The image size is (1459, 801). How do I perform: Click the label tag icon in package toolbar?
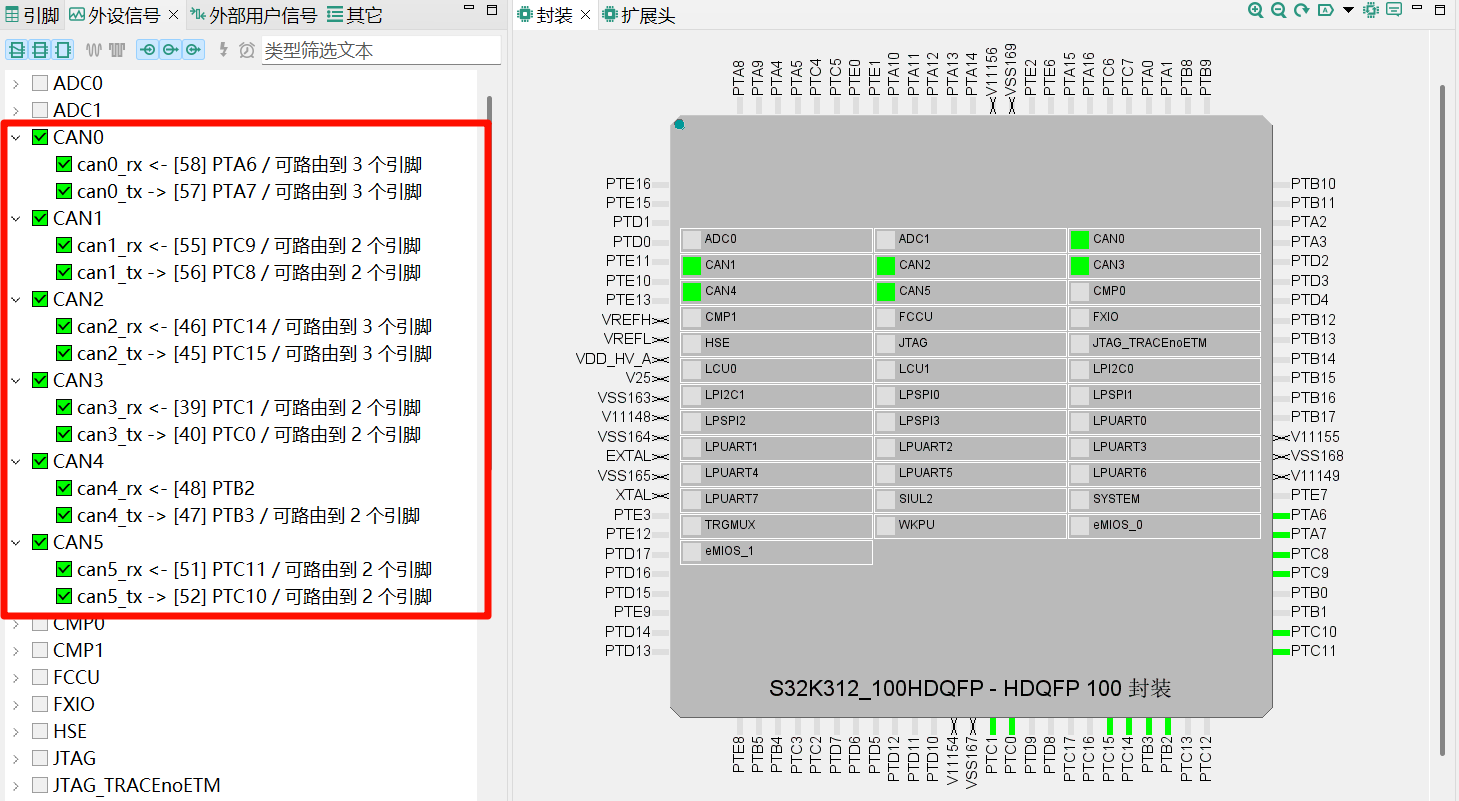[1325, 10]
